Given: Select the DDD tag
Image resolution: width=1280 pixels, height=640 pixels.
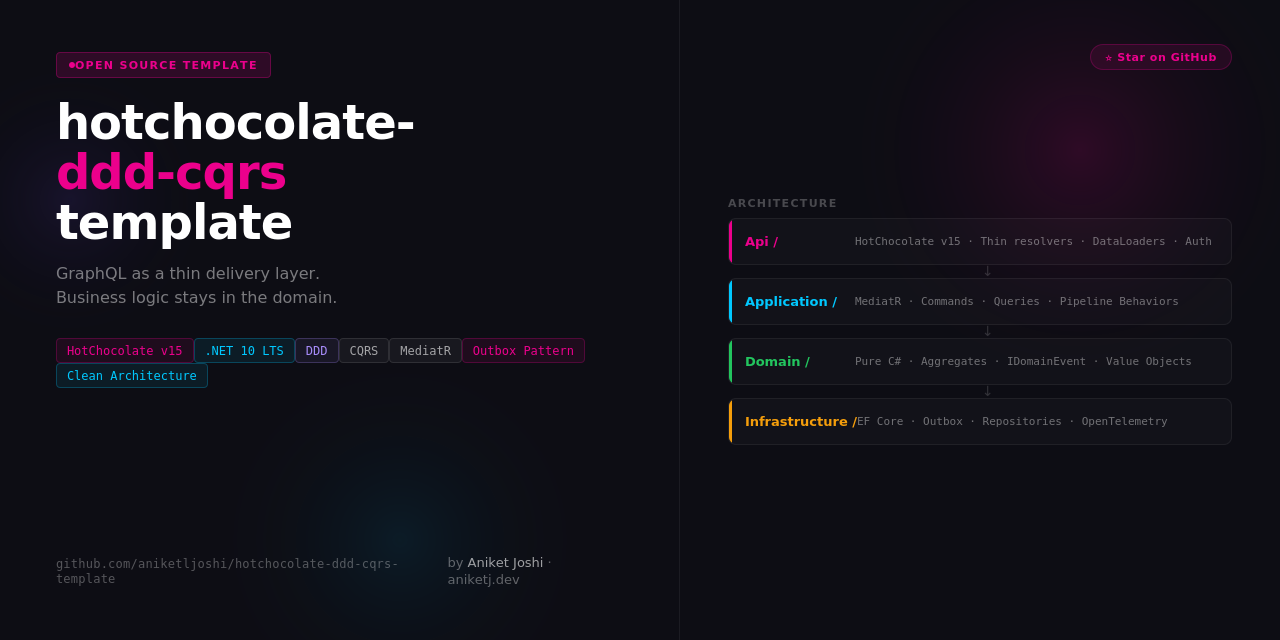Looking at the screenshot, I should [316, 351].
